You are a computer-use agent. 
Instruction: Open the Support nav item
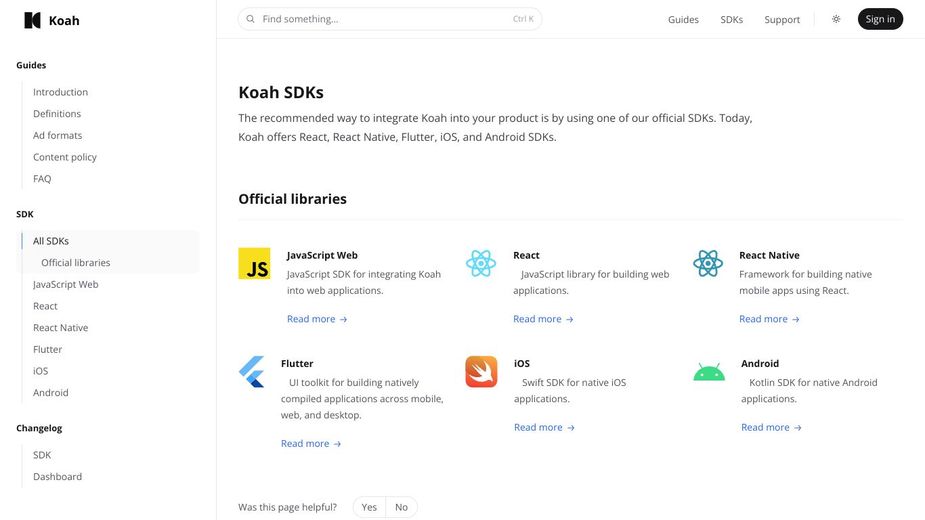[x=782, y=19]
